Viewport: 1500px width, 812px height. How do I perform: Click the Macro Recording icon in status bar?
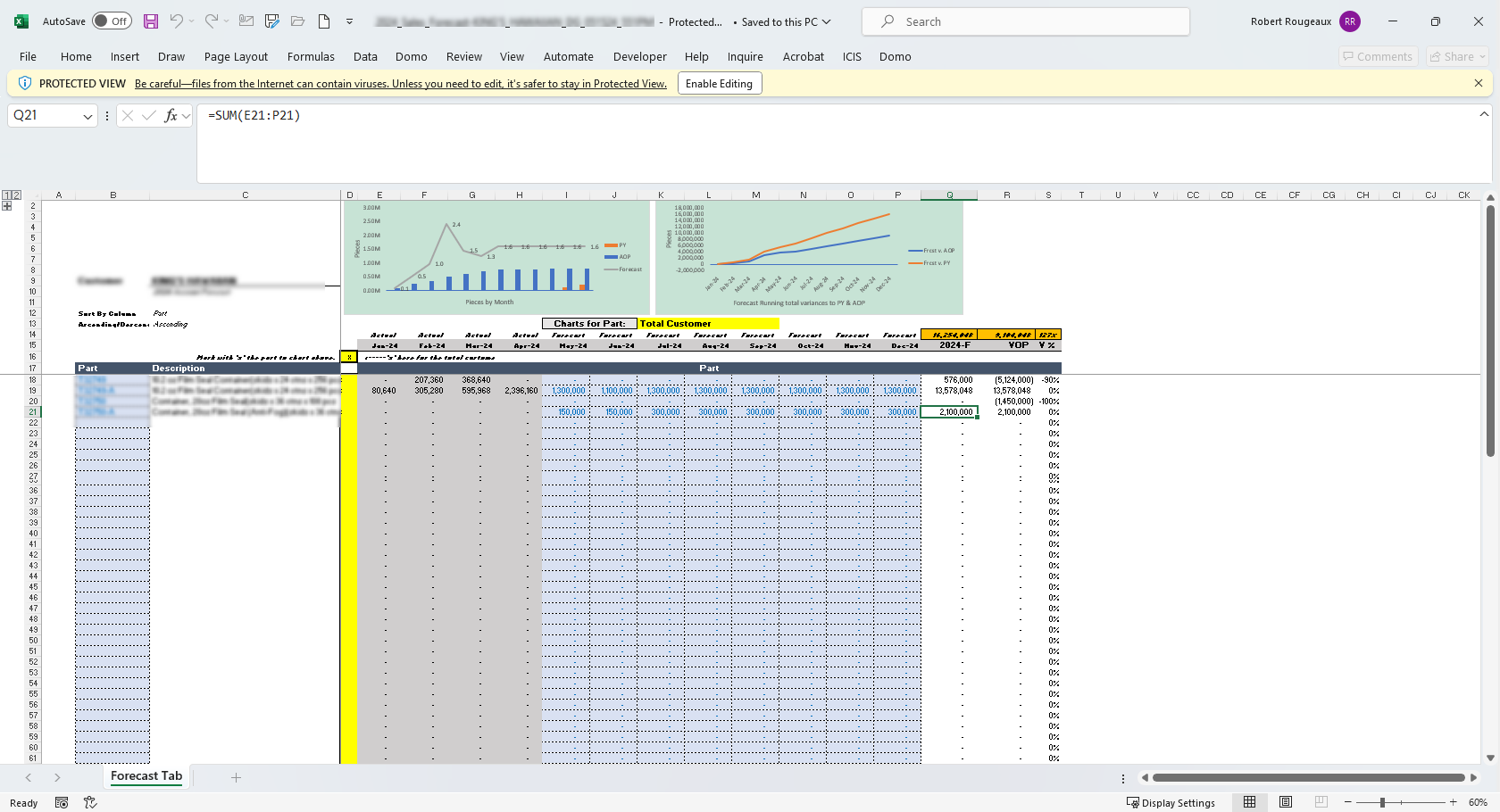coord(62,802)
